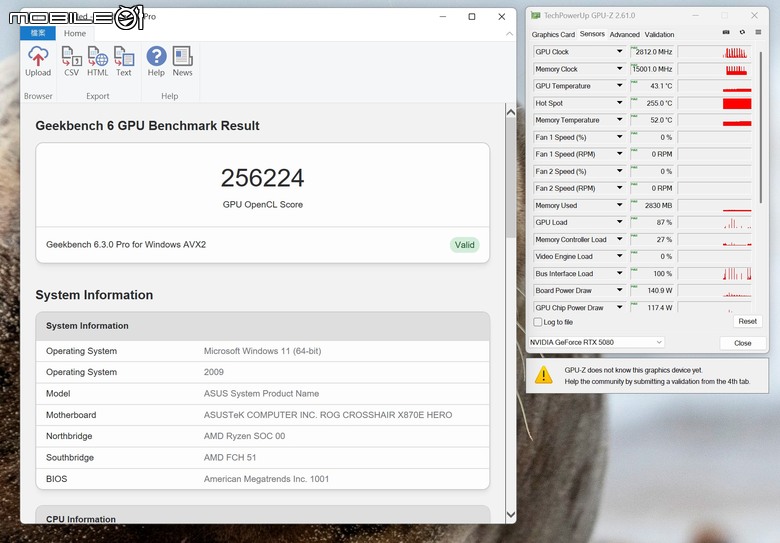
Task: Click the GPU-Z refresh icon
Action: point(742,32)
